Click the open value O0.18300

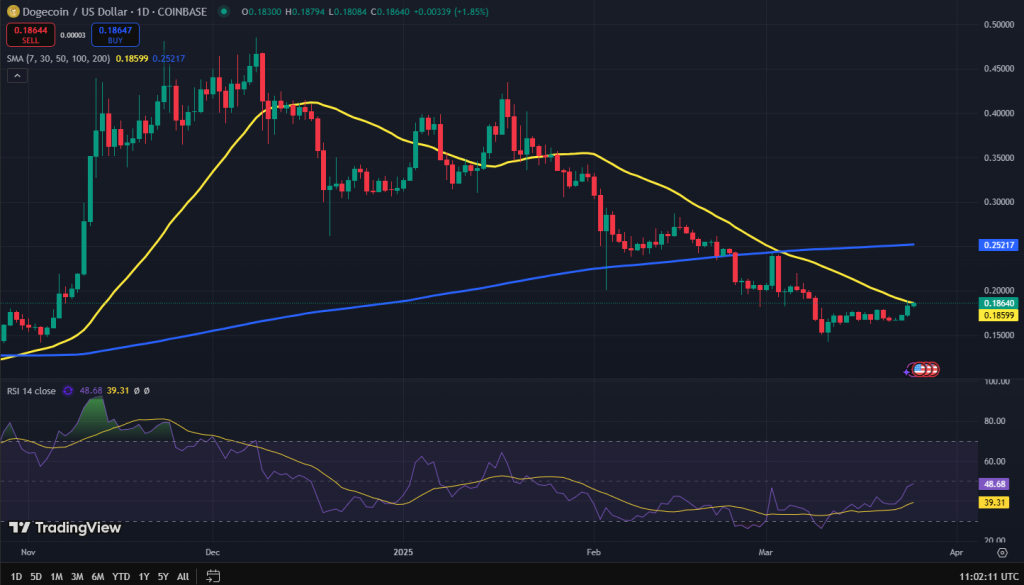(x=261, y=12)
